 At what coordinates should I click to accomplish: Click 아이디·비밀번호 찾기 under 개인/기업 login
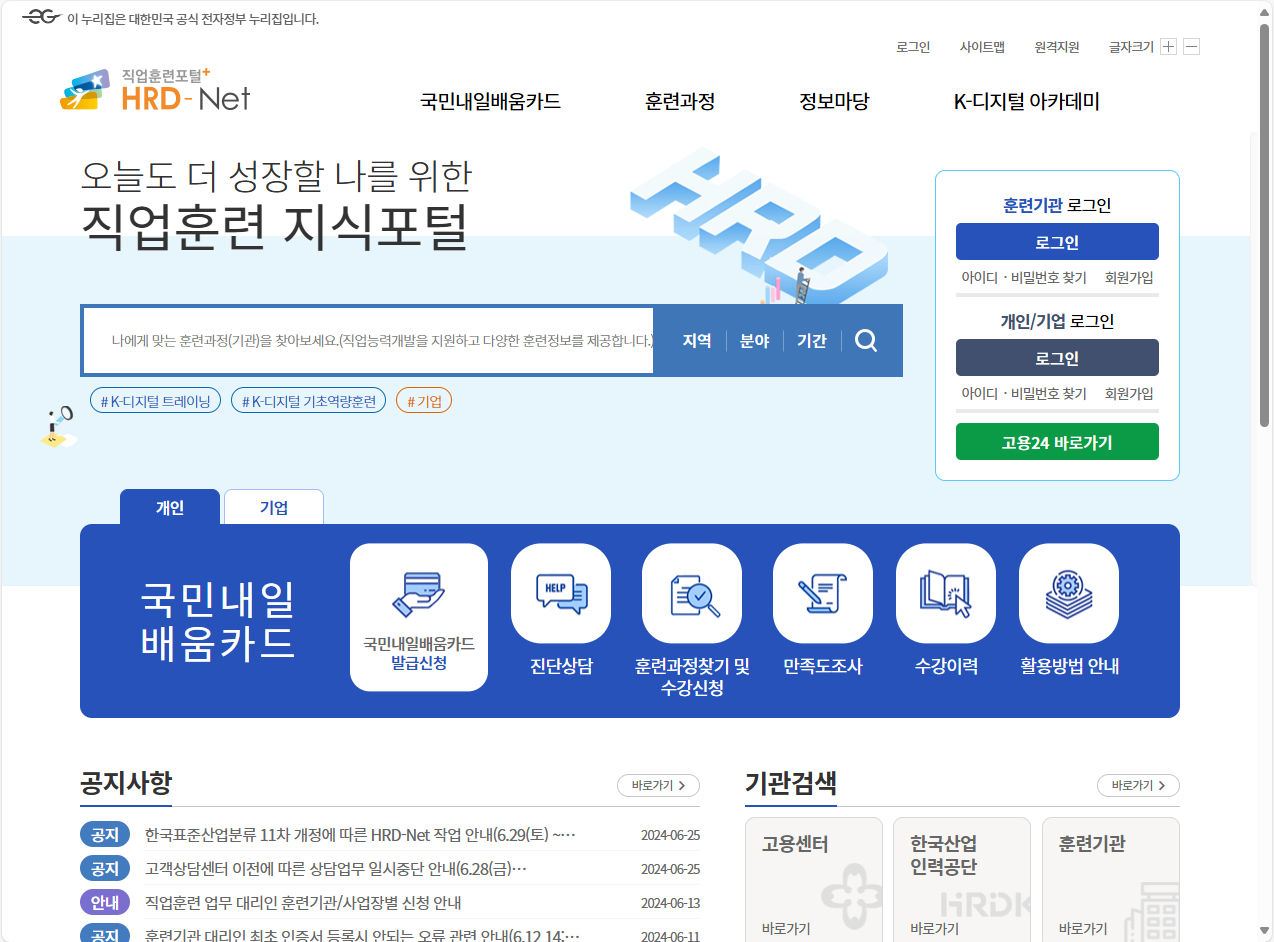coord(1024,394)
